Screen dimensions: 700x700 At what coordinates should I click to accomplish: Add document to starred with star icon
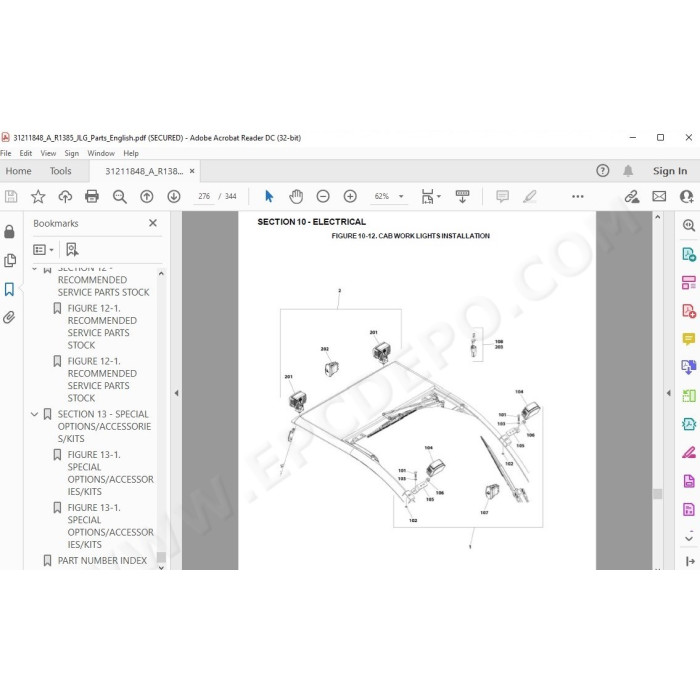(x=38, y=196)
